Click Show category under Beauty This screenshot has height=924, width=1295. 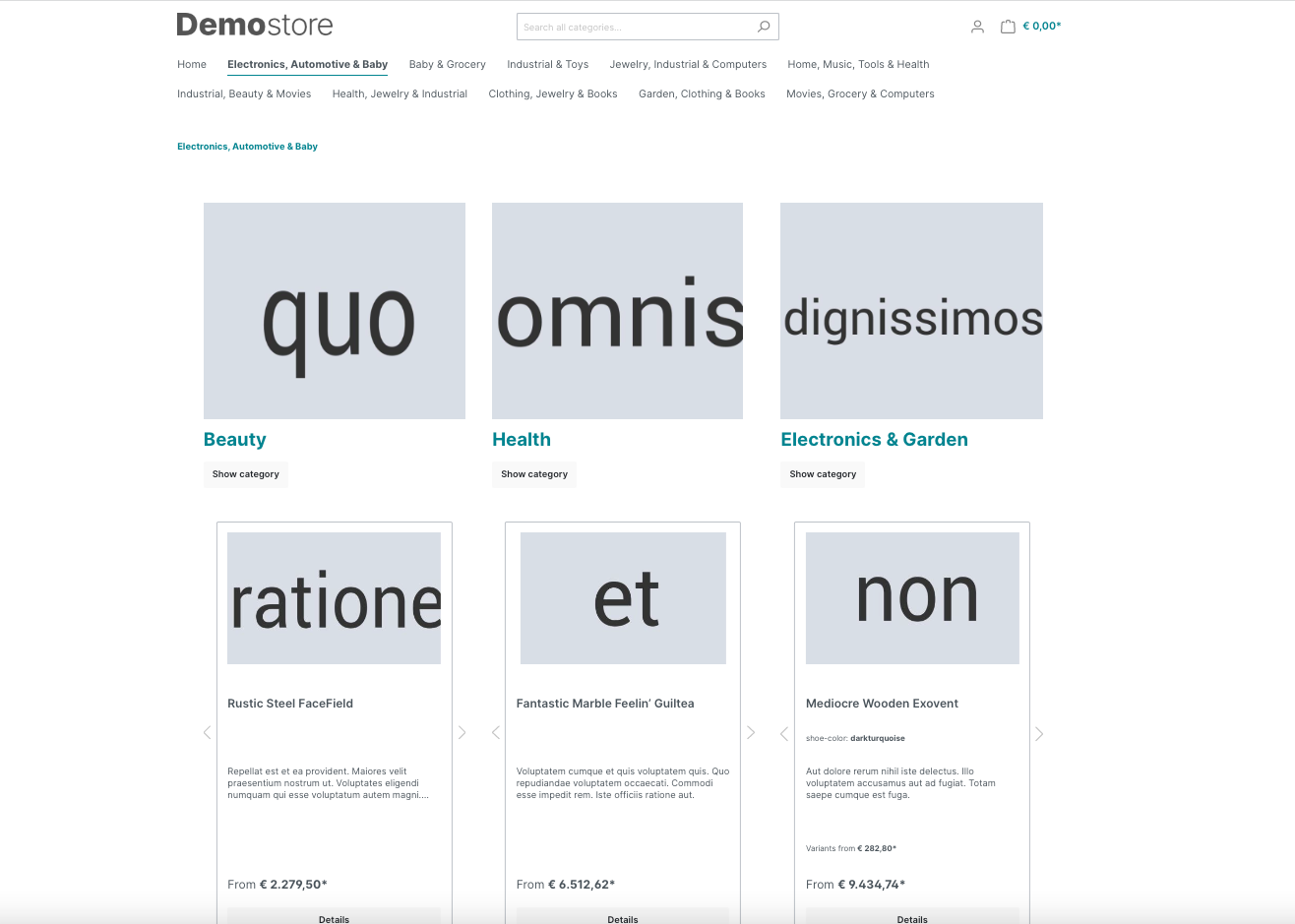pyautogui.click(x=246, y=474)
